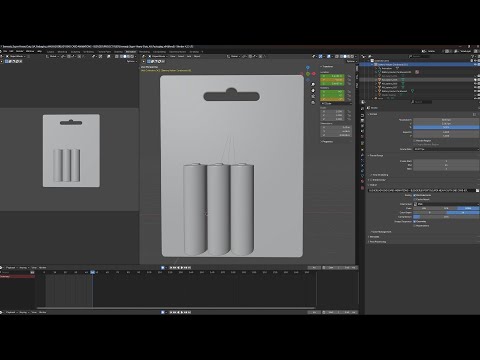Click the pan hand viewport icon
The height and width of the screenshot is (360, 480).
(x=313, y=91)
